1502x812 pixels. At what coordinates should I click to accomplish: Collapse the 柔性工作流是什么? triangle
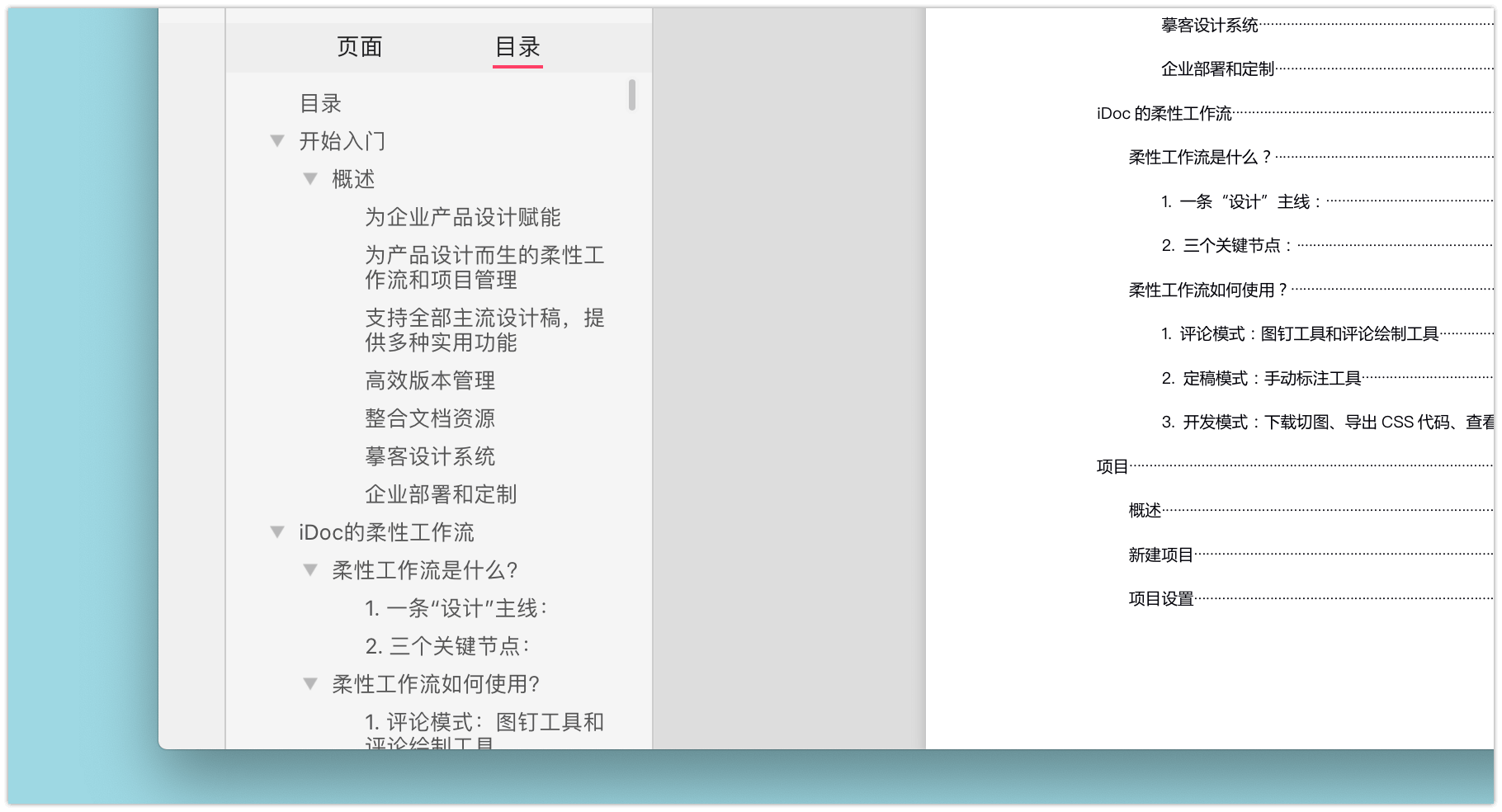coord(310,569)
